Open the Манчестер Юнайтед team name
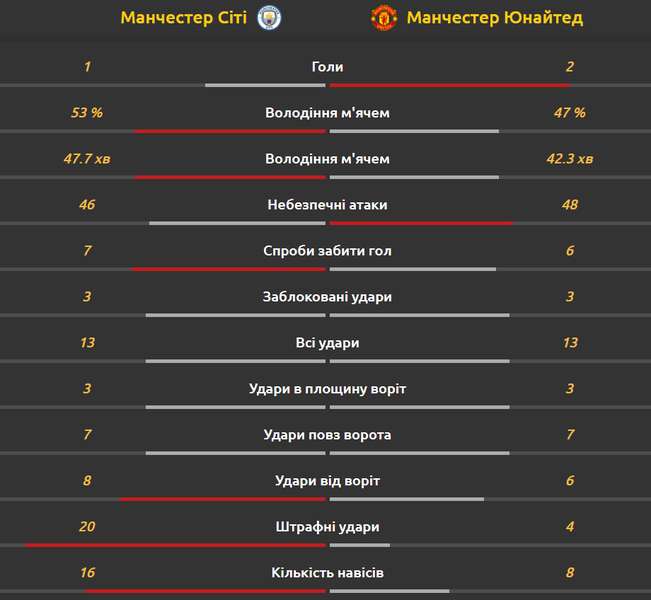The width and height of the screenshot is (651, 600). point(495,18)
